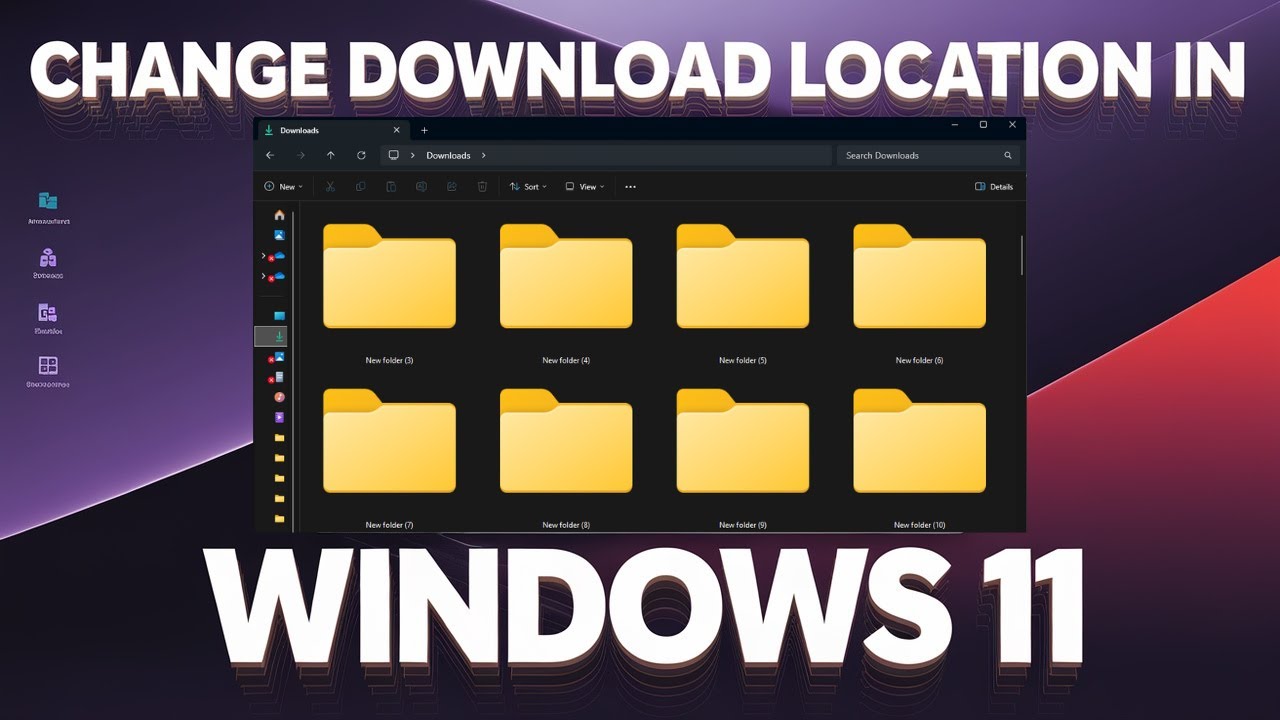Click into the Search Downloads field
Image resolution: width=1280 pixels, height=720 pixels.
928,155
